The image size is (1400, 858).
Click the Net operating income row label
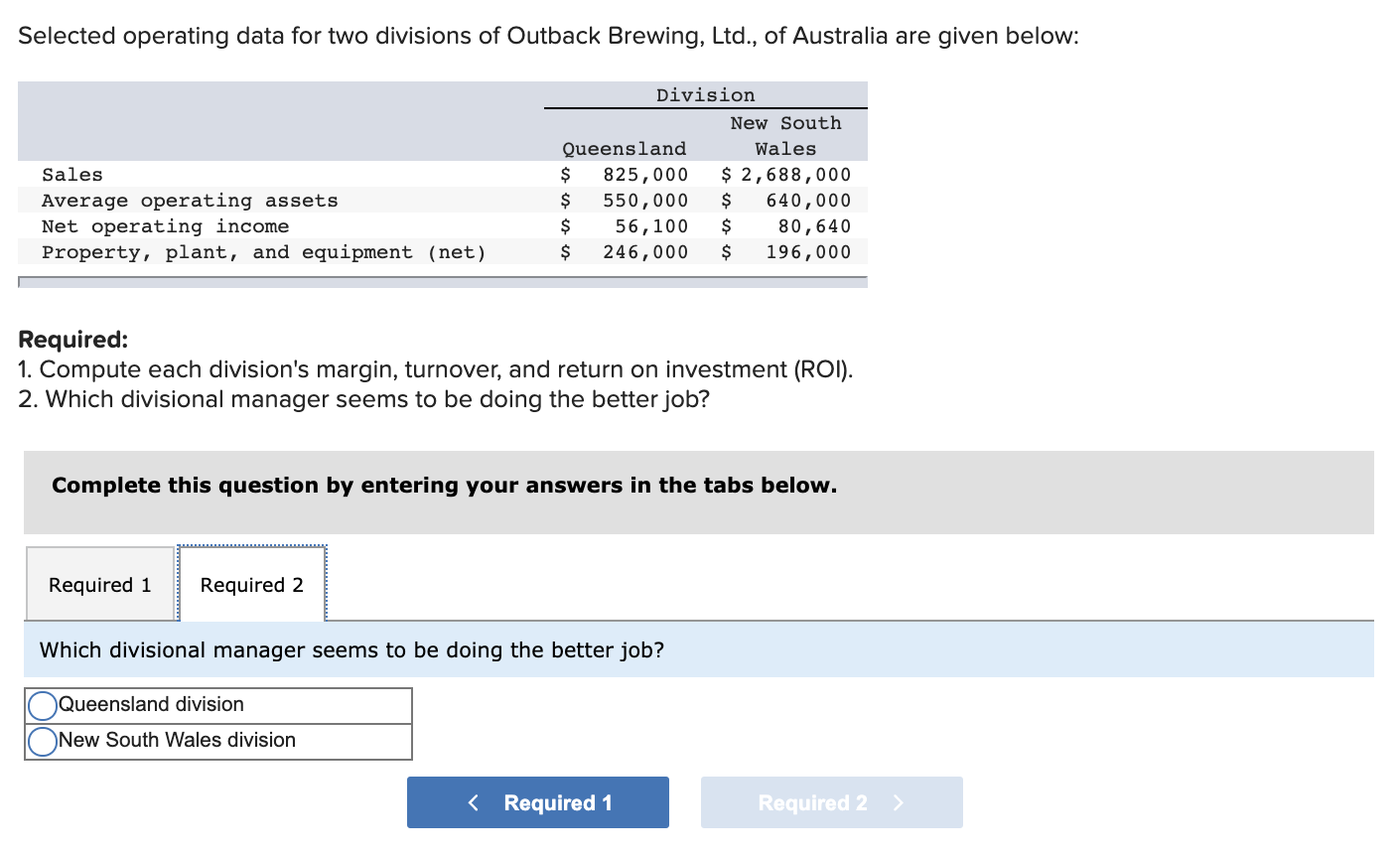click(x=166, y=226)
